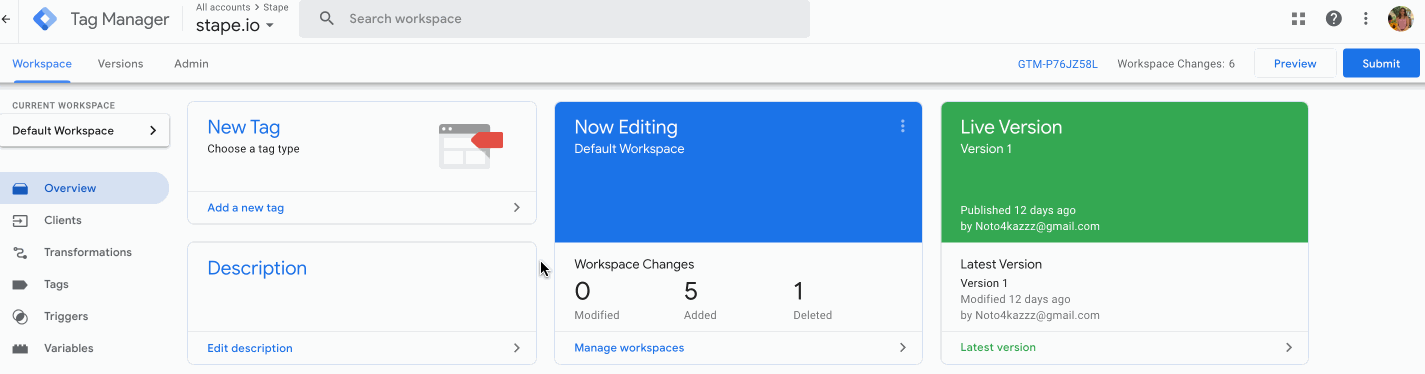This screenshot has width=1425, height=374.
Task: Click the Search workspace field
Action: (x=554, y=19)
